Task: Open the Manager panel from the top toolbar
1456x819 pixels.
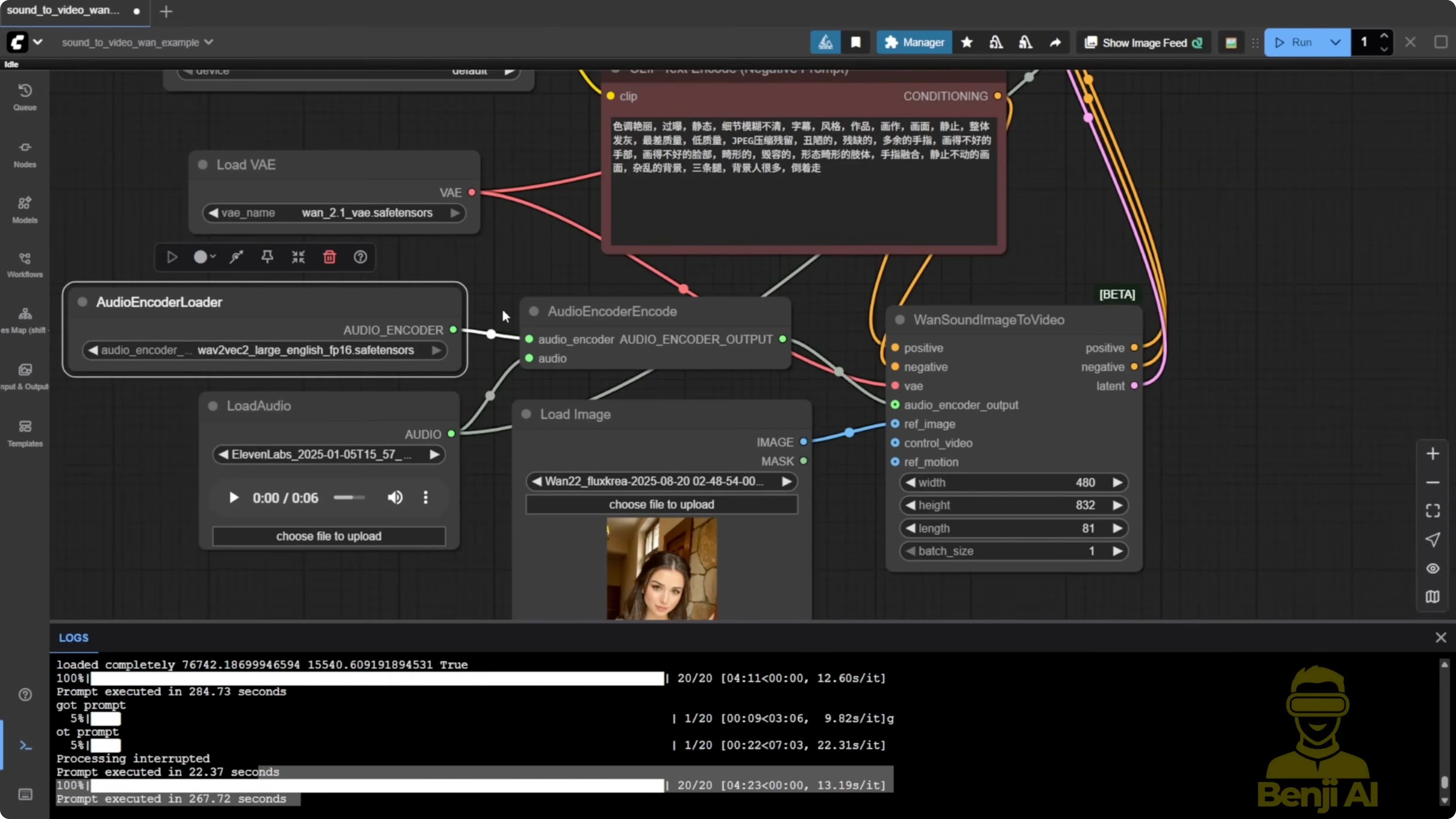Action: click(x=914, y=42)
